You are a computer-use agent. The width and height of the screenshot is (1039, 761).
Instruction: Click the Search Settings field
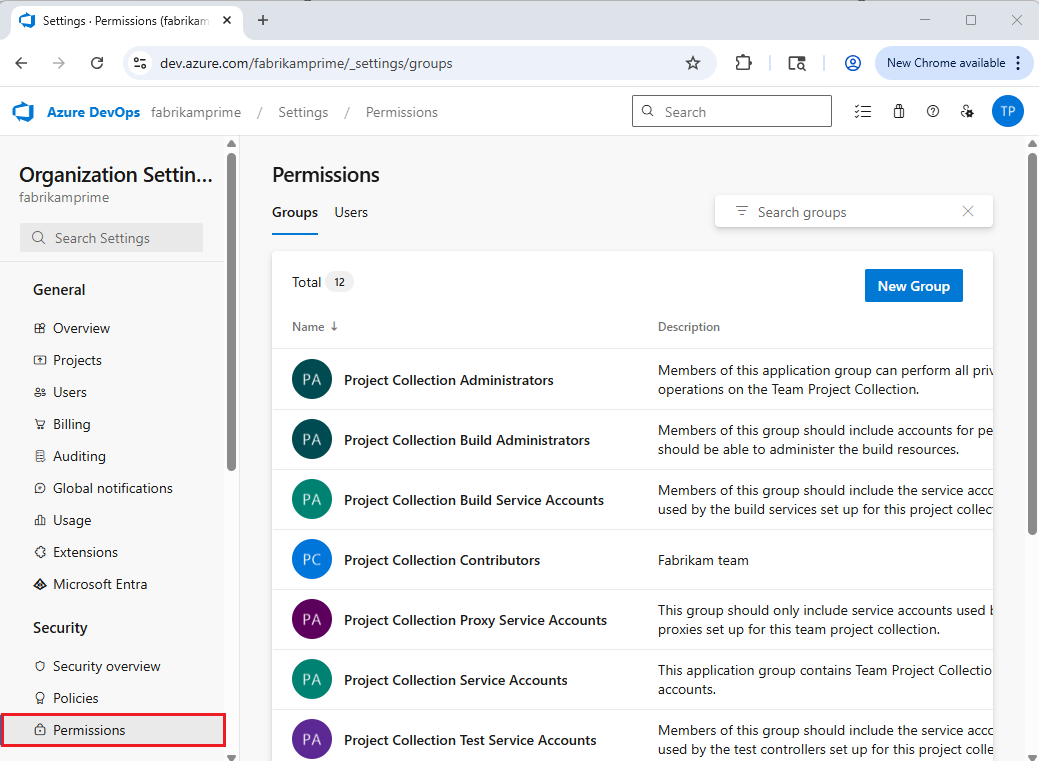pyautogui.click(x=111, y=237)
